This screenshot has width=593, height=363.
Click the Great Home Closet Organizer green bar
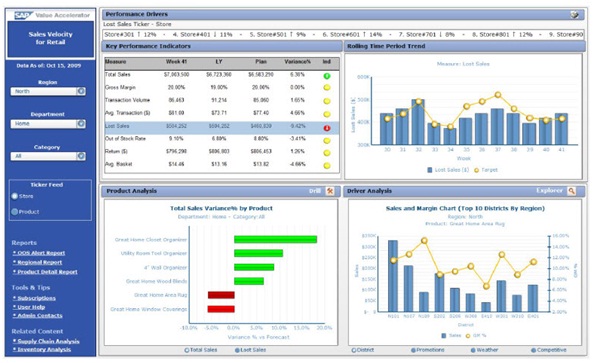point(275,239)
